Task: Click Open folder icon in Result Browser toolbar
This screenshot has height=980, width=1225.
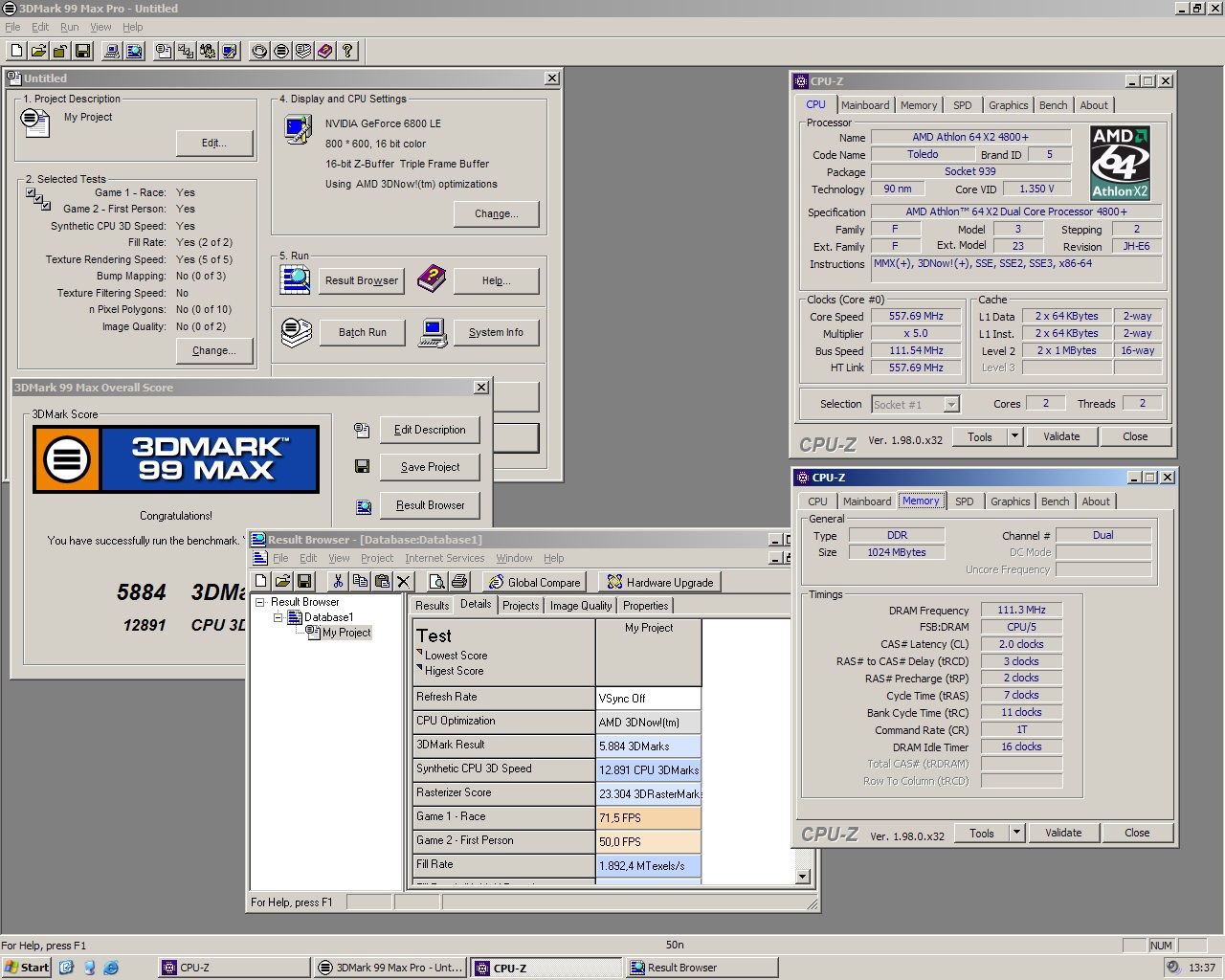Action: (282, 581)
